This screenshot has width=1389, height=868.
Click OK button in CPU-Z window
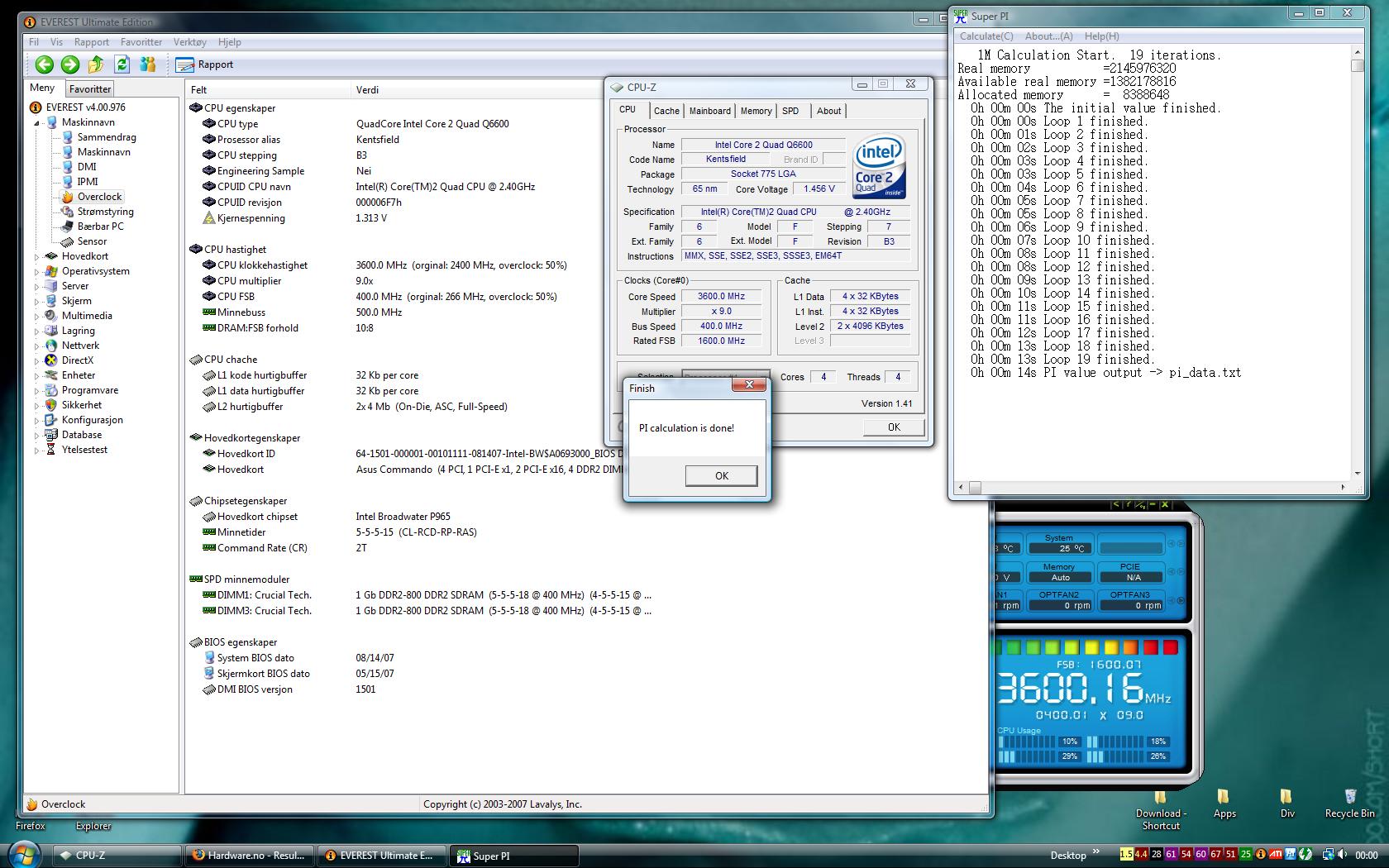pyautogui.click(x=894, y=427)
